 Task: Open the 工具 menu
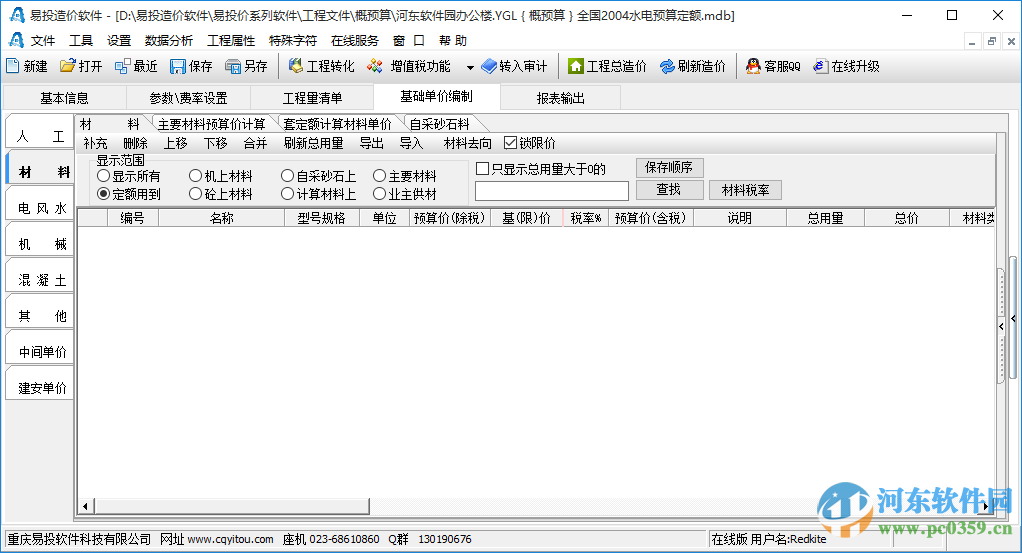tap(81, 40)
